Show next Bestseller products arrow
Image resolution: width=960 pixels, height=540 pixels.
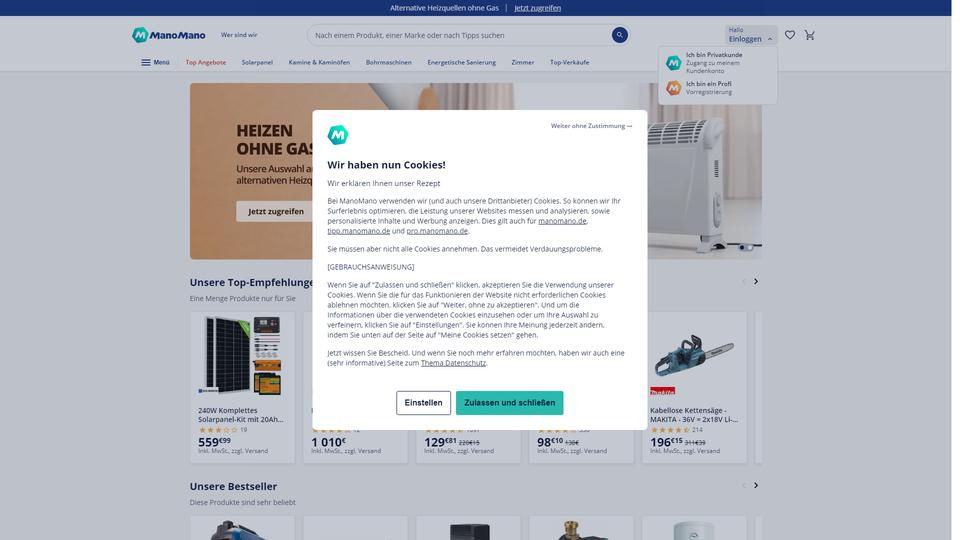click(x=756, y=486)
